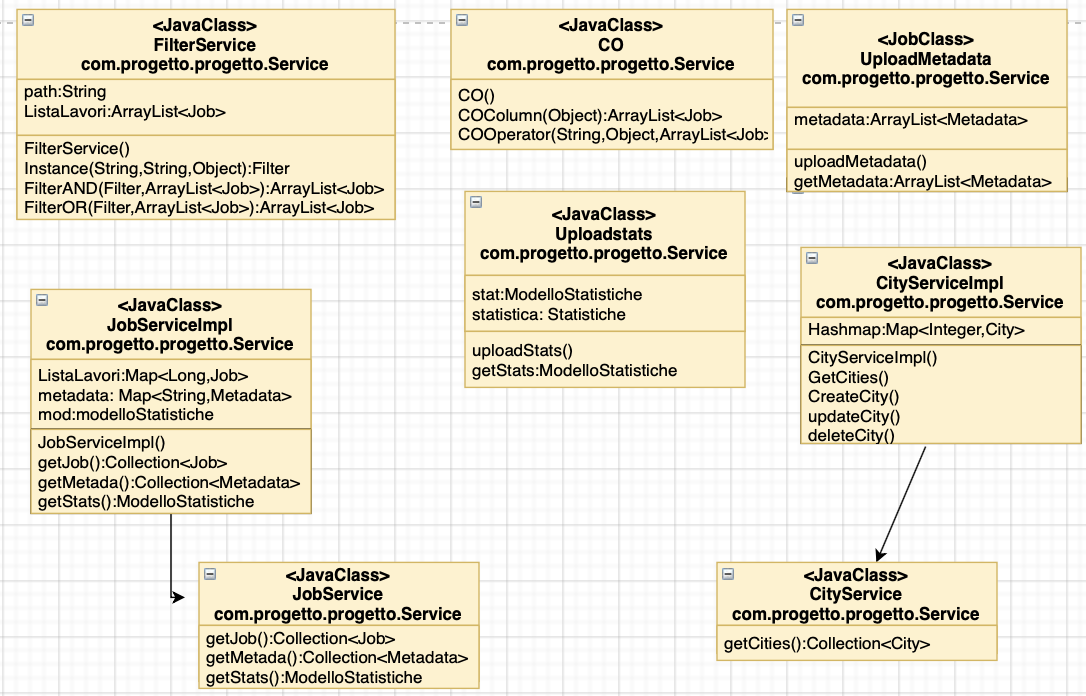Collapse the CityService class box

click(728, 574)
